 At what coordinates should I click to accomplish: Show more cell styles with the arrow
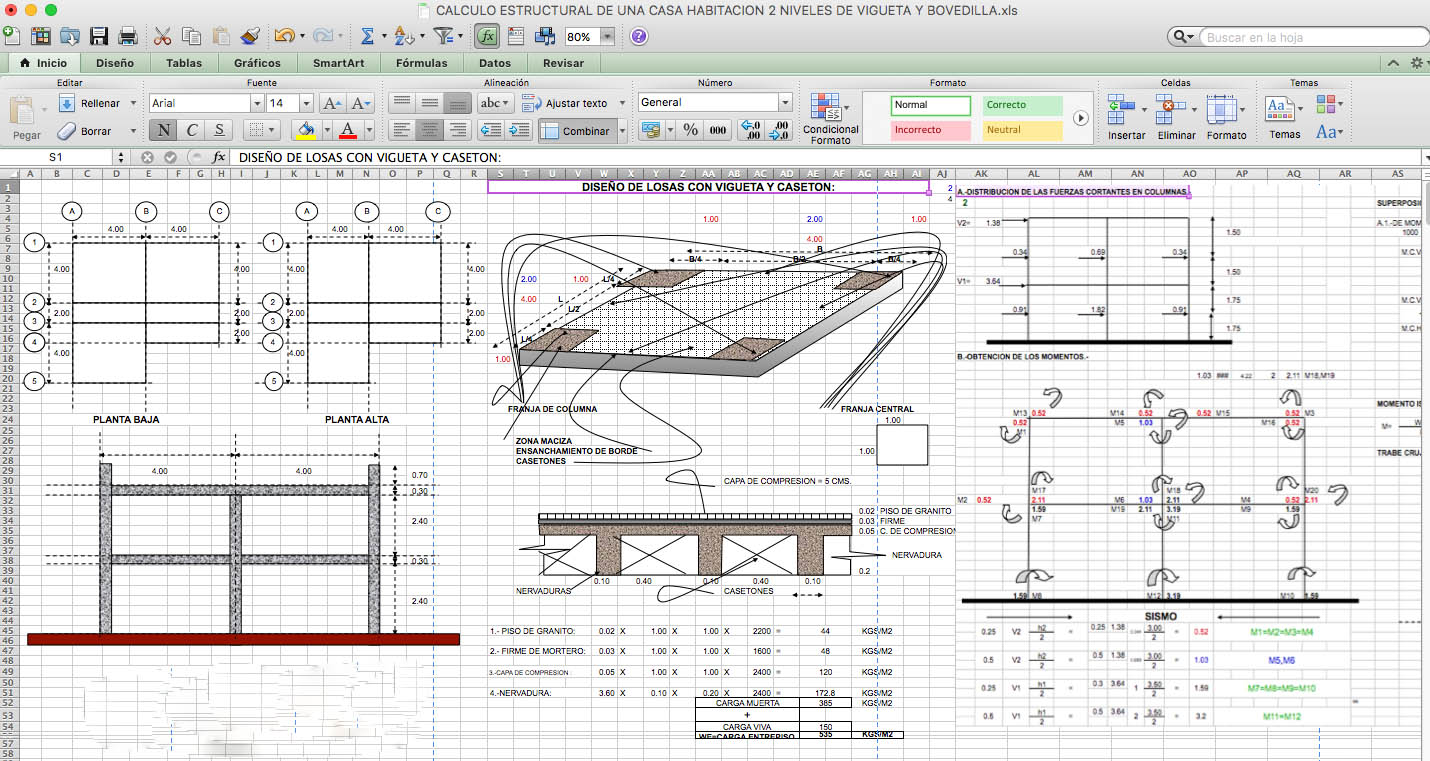1080,118
